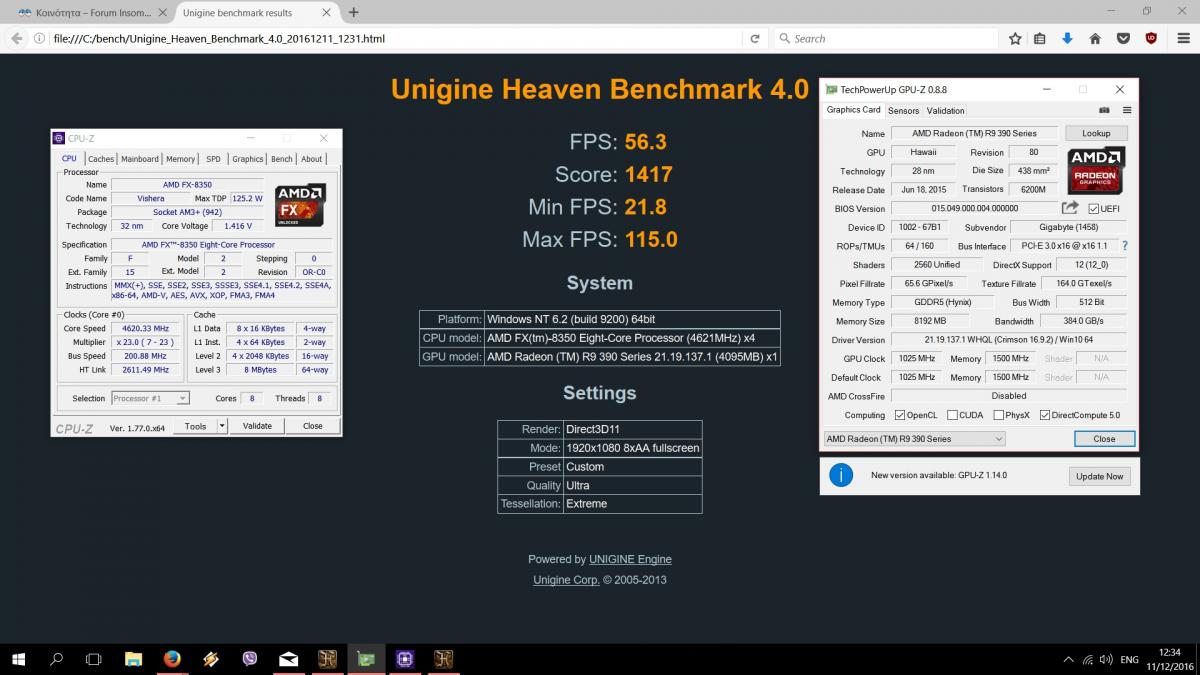The height and width of the screenshot is (675, 1200).
Task: Click the browser reload icon
Action: point(754,39)
